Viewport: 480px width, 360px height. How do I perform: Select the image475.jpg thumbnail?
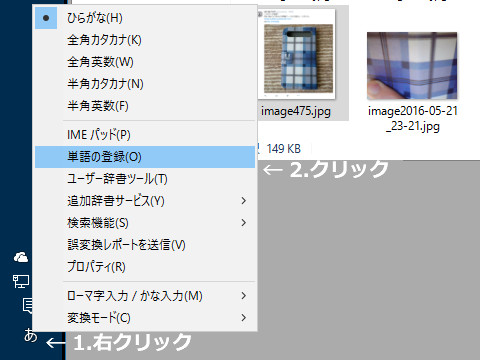point(296,54)
